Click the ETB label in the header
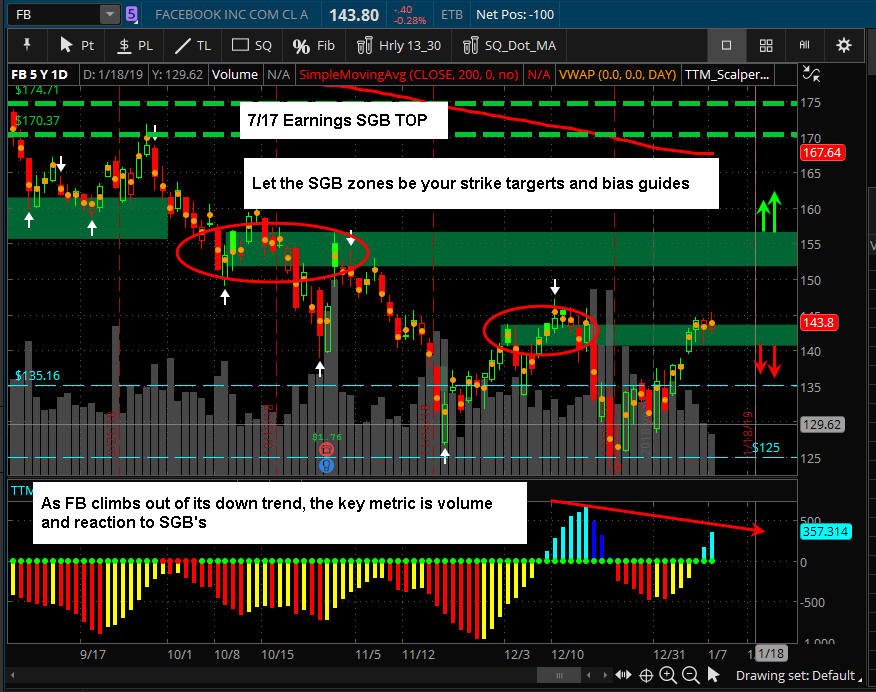This screenshot has width=876, height=692. coord(452,15)
